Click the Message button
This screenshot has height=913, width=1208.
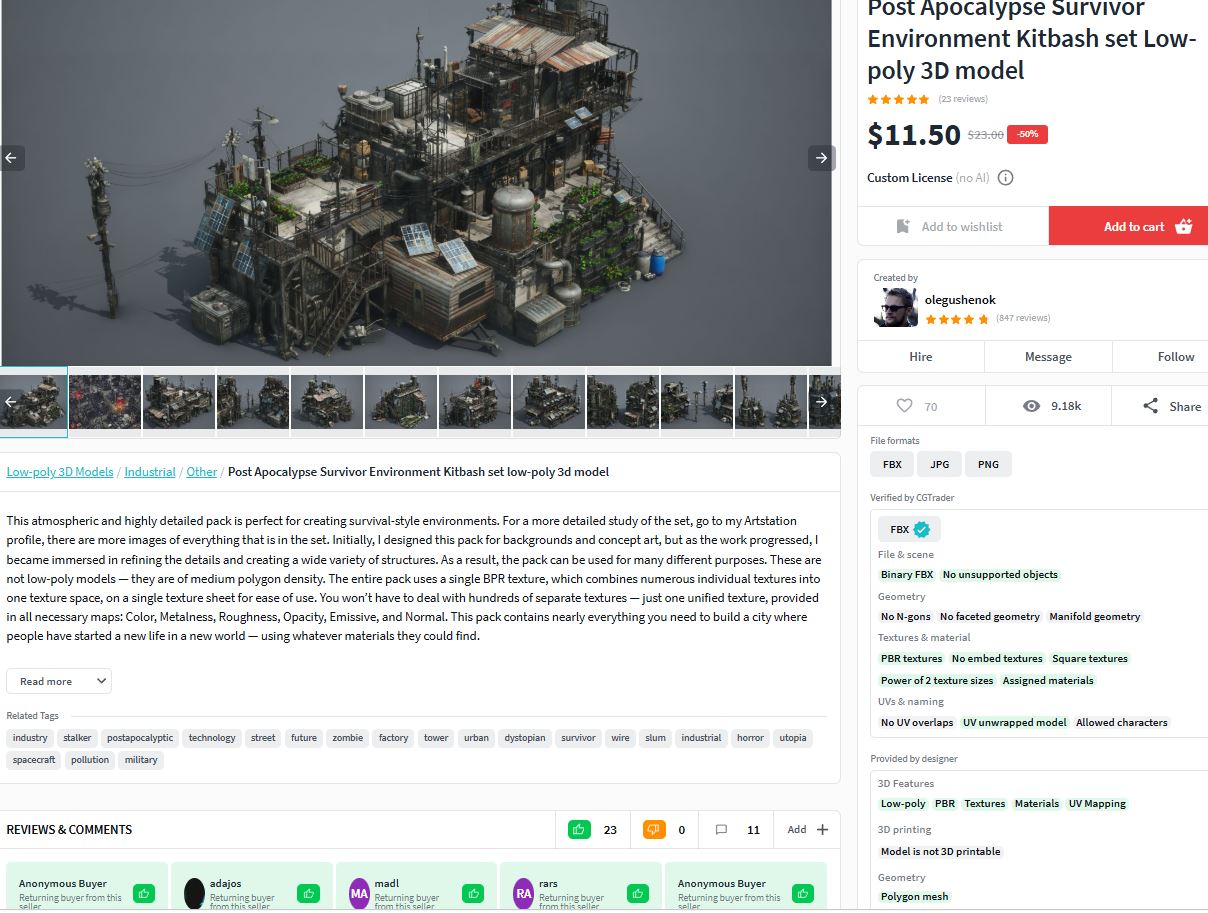(x=1048, y=356)
